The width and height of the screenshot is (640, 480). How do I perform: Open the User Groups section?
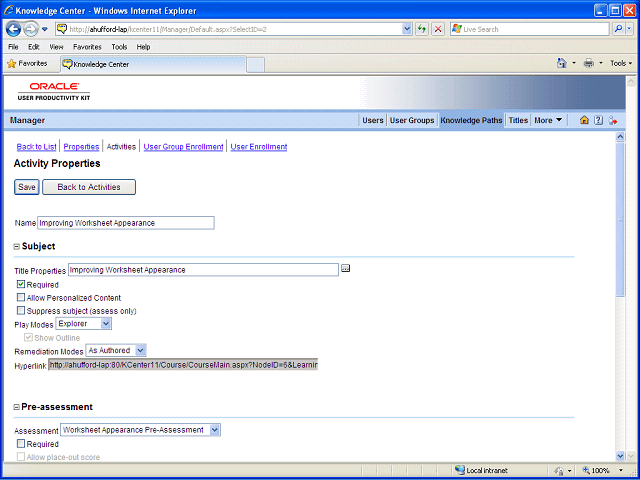click(x=412, y=120)
